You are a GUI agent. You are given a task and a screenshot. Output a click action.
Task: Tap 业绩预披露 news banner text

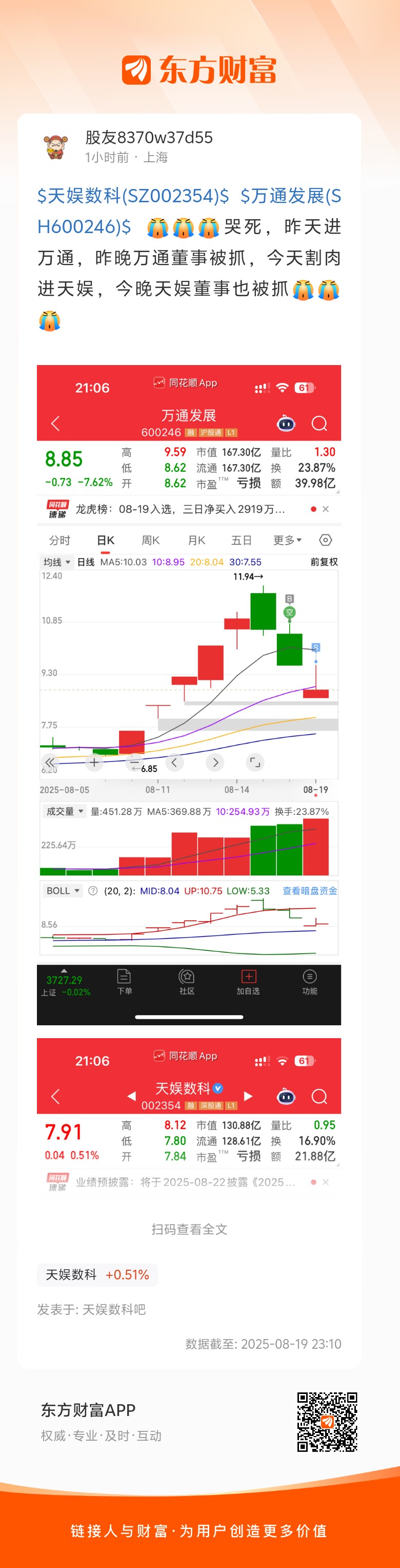coord(186,1181)
